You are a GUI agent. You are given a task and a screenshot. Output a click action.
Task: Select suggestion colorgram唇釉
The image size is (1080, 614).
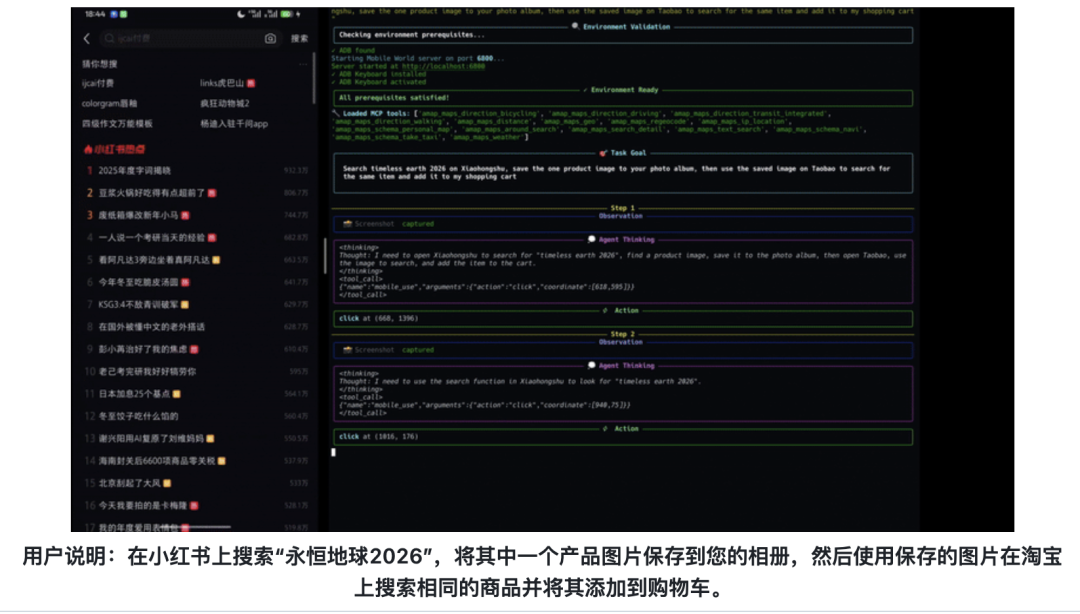(x=110, y=103)
